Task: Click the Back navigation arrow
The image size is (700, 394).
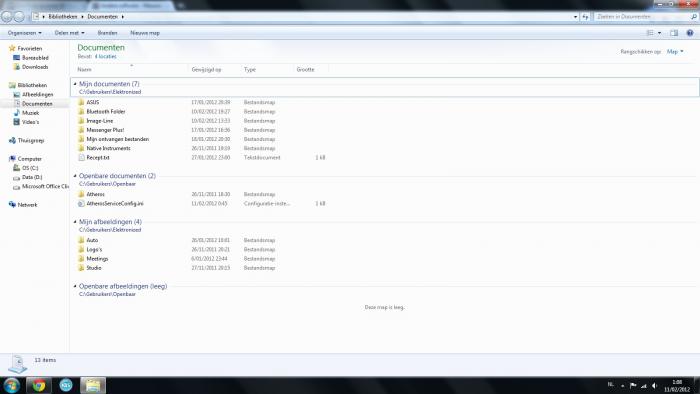Action: 7,17
